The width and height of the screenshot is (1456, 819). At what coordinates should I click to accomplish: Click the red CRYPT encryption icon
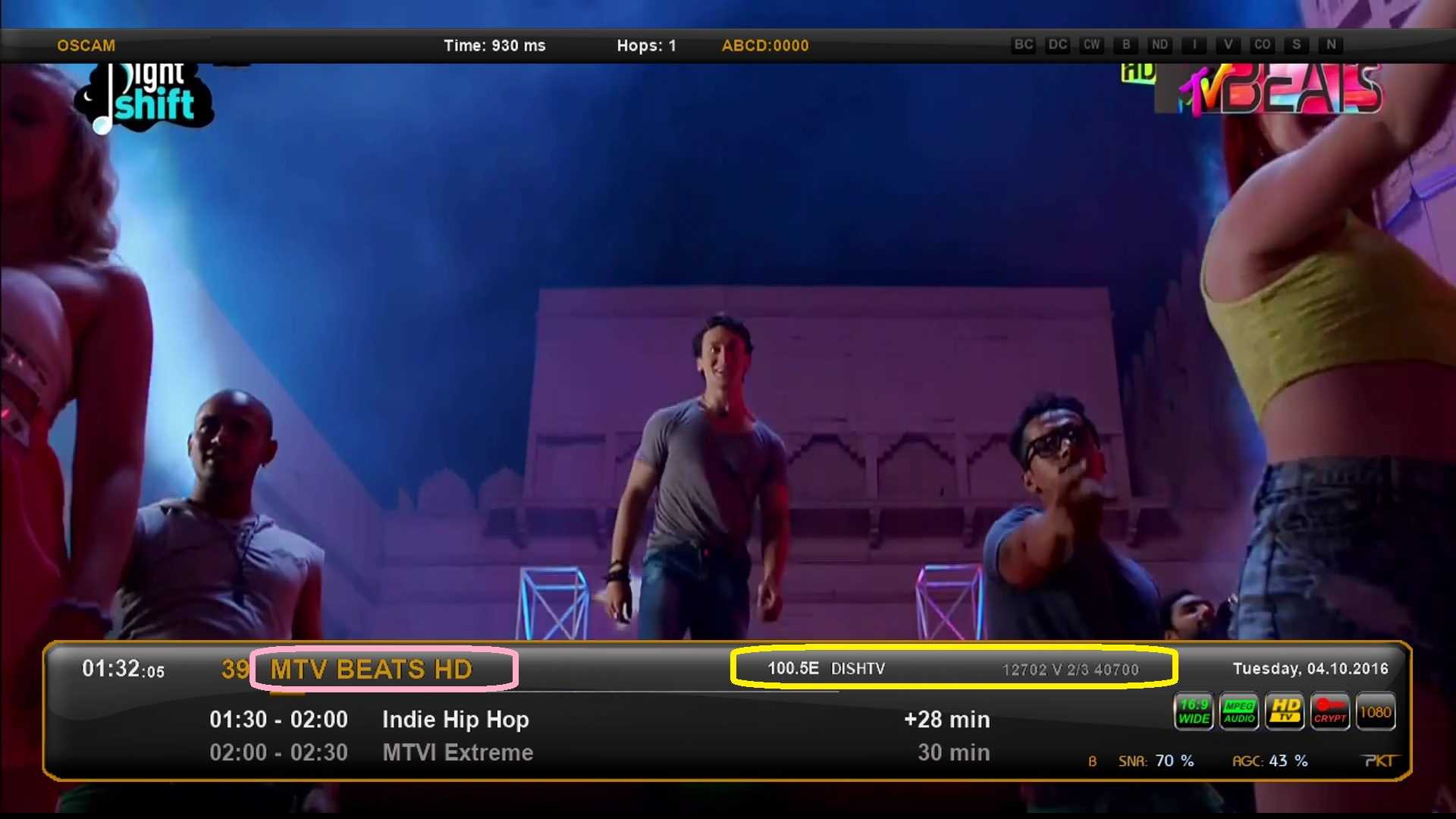point(1330,711)
